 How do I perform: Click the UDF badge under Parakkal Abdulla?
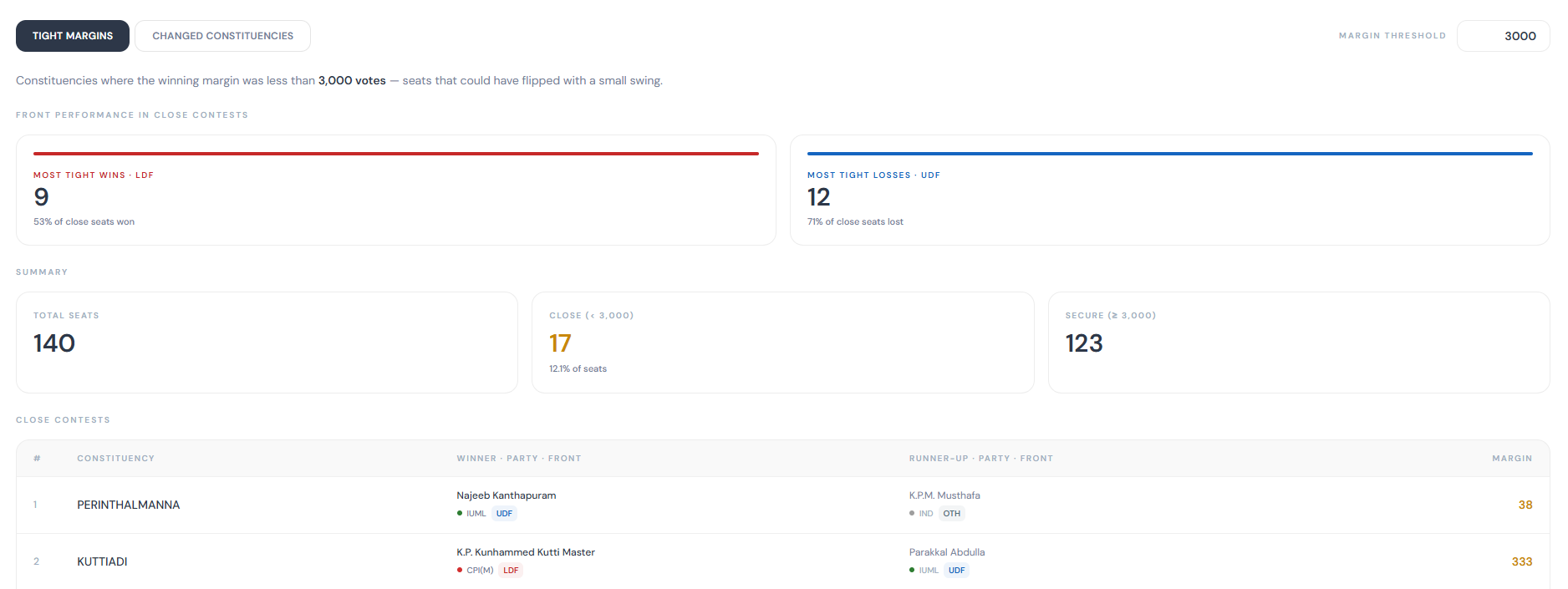[x=956, y=571]
